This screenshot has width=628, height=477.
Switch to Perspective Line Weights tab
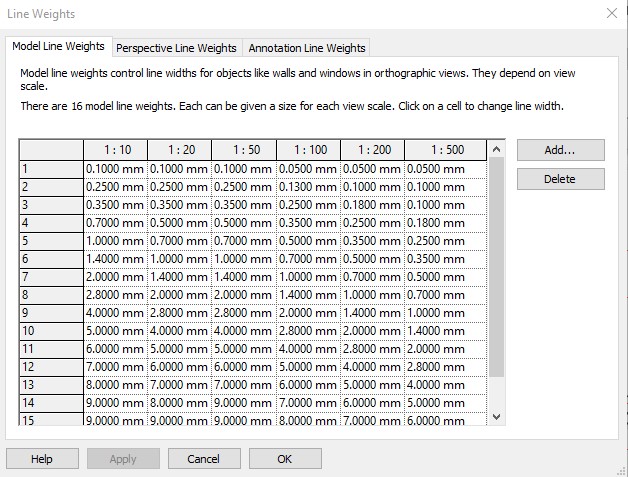(x=176, y=48)
